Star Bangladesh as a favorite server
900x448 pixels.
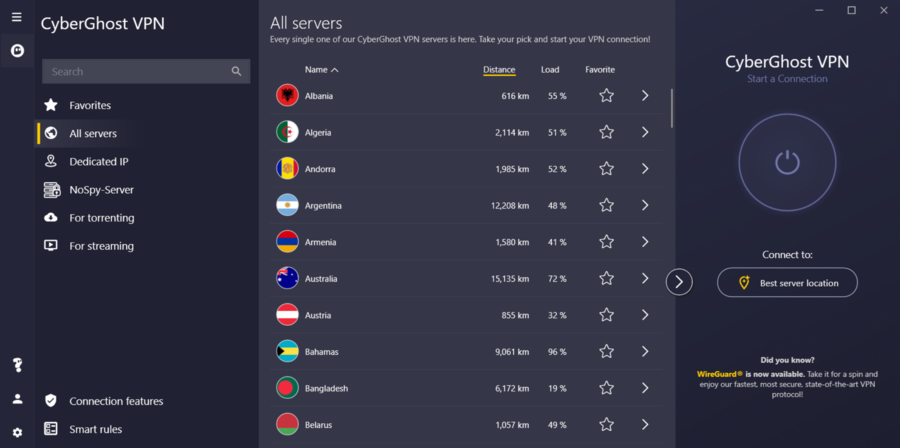(x=606, y=388)
